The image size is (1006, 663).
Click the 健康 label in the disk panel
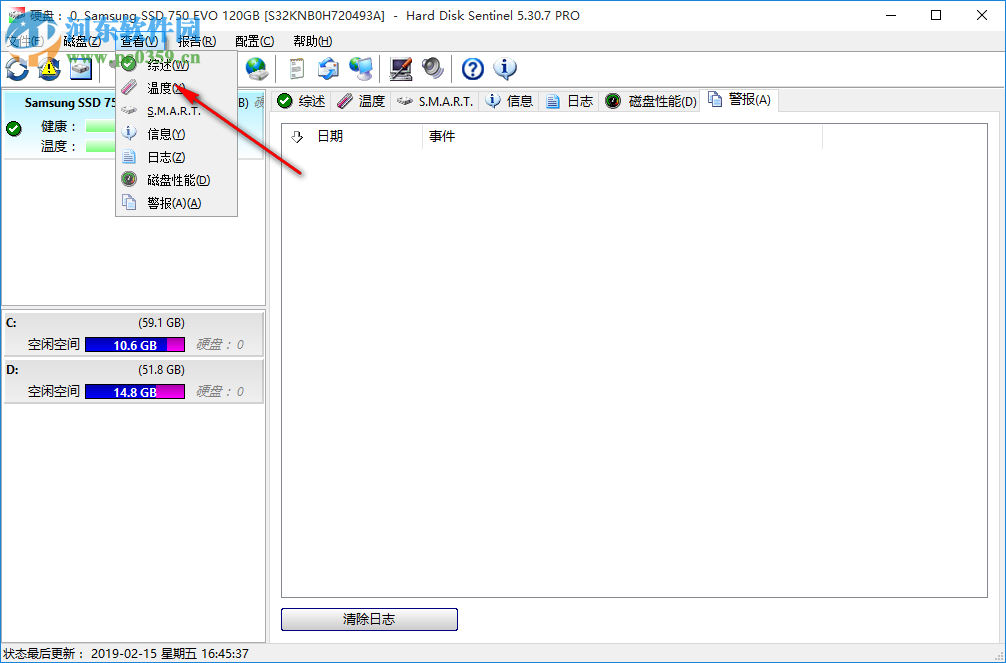click(58, 127)
